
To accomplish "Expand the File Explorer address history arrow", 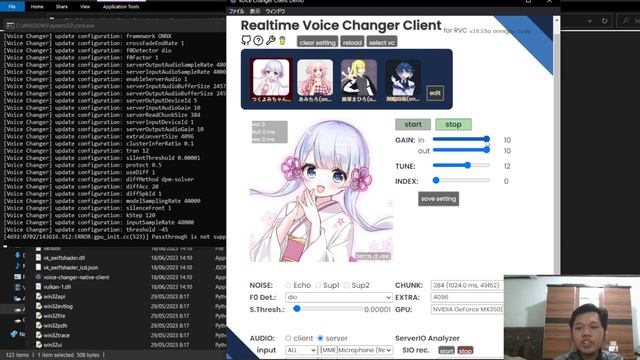I will [x=589, y=20].
